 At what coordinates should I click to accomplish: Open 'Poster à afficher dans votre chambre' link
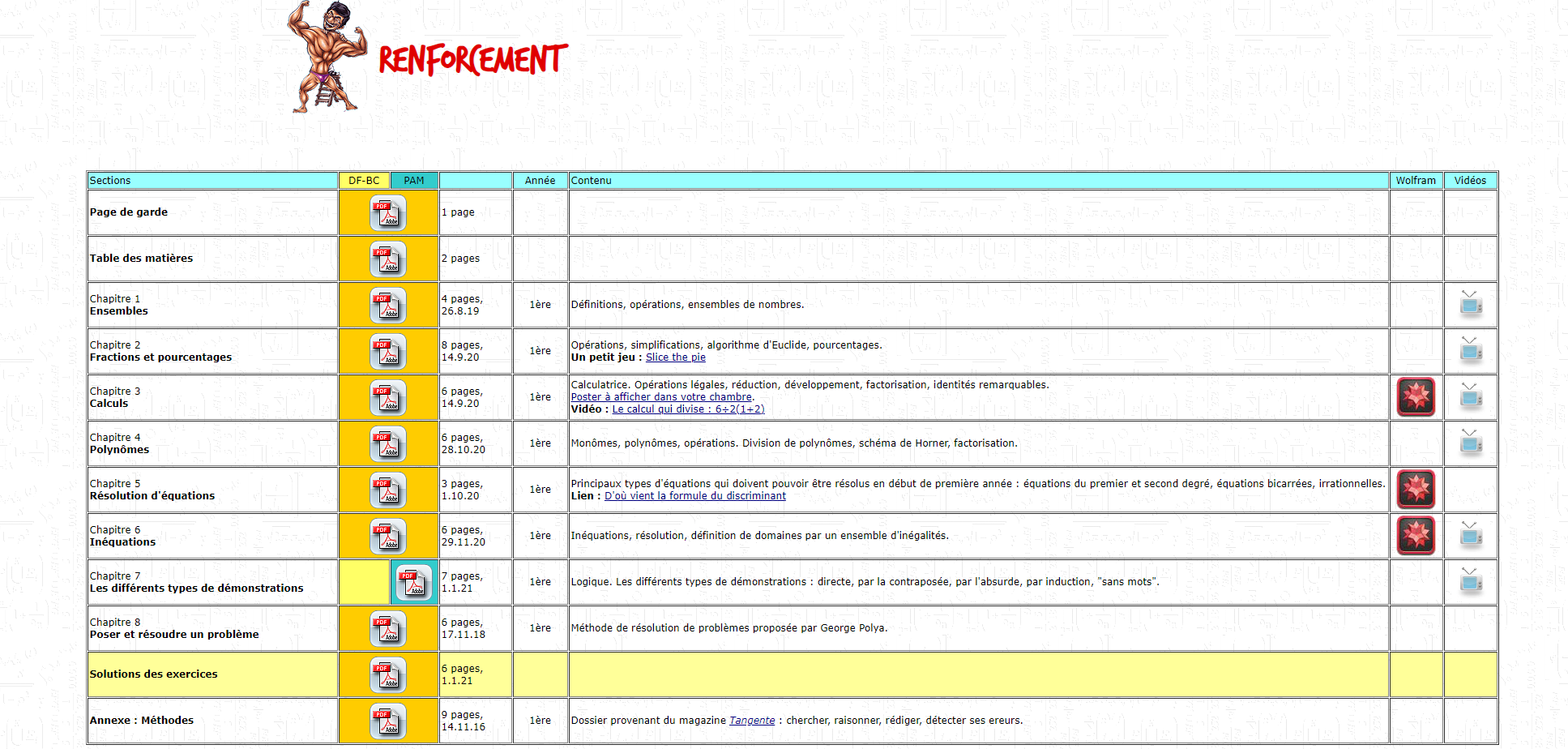pos(661,397)
